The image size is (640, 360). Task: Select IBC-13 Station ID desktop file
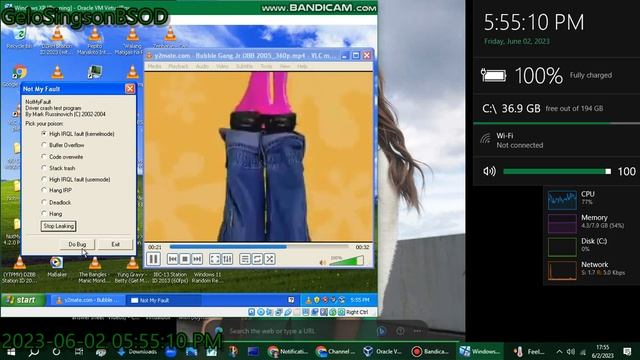(170, 278)
